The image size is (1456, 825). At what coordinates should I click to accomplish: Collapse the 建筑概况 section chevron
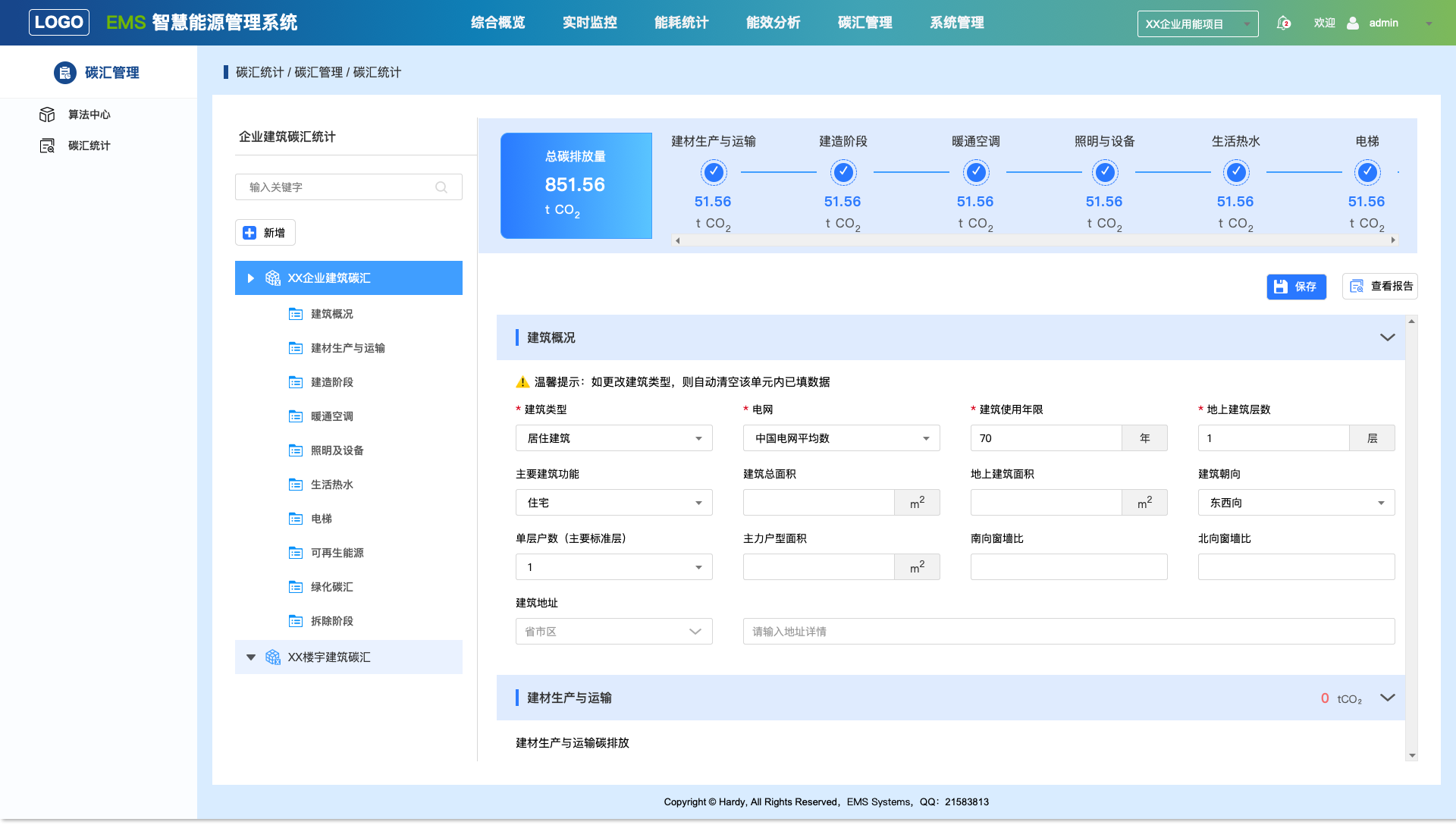click(1387, 337)
